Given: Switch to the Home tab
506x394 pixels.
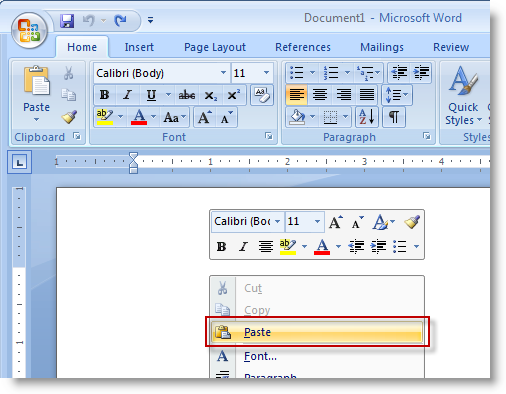Looking at the screenshot, I should tap(82, 47).
